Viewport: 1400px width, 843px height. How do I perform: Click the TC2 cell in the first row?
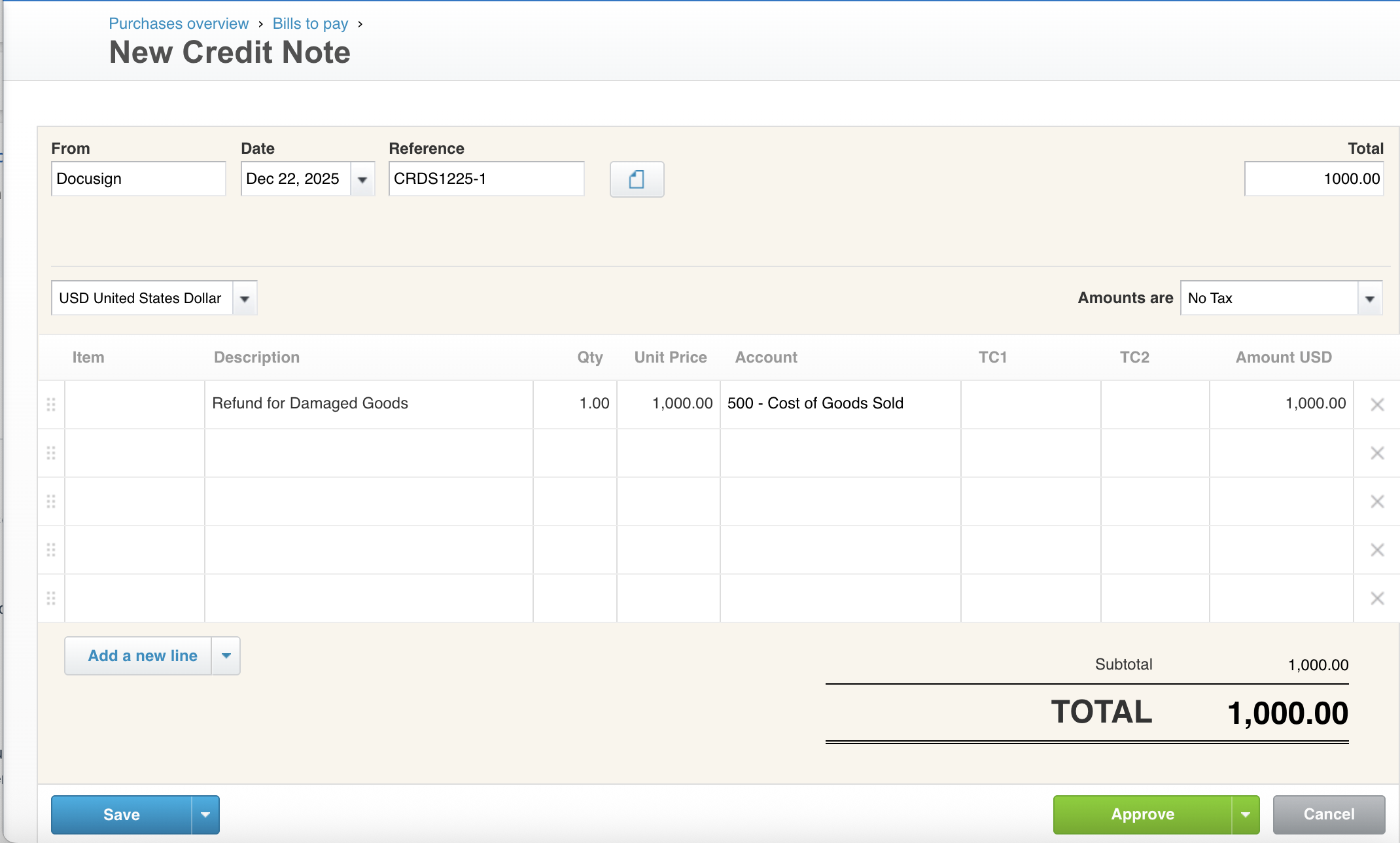pos(1155,404)
